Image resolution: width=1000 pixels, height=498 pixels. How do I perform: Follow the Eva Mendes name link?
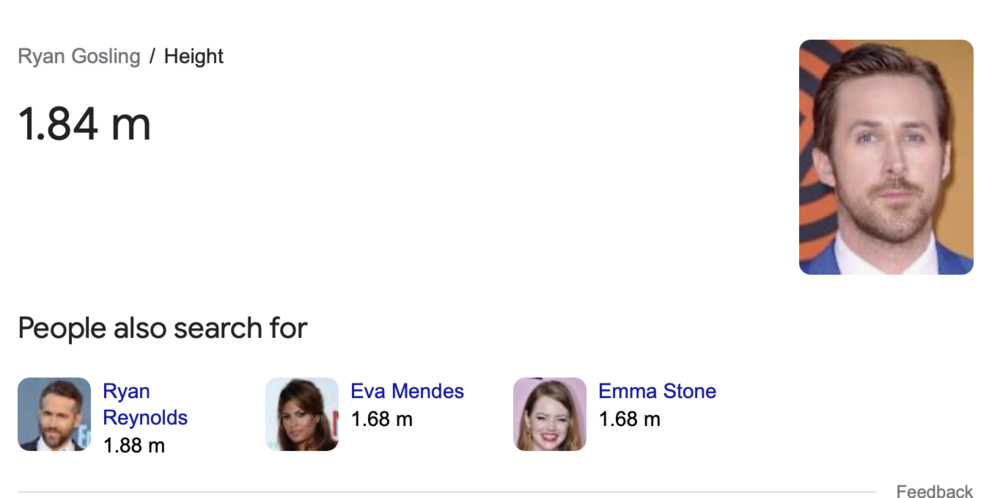[408, 391]
